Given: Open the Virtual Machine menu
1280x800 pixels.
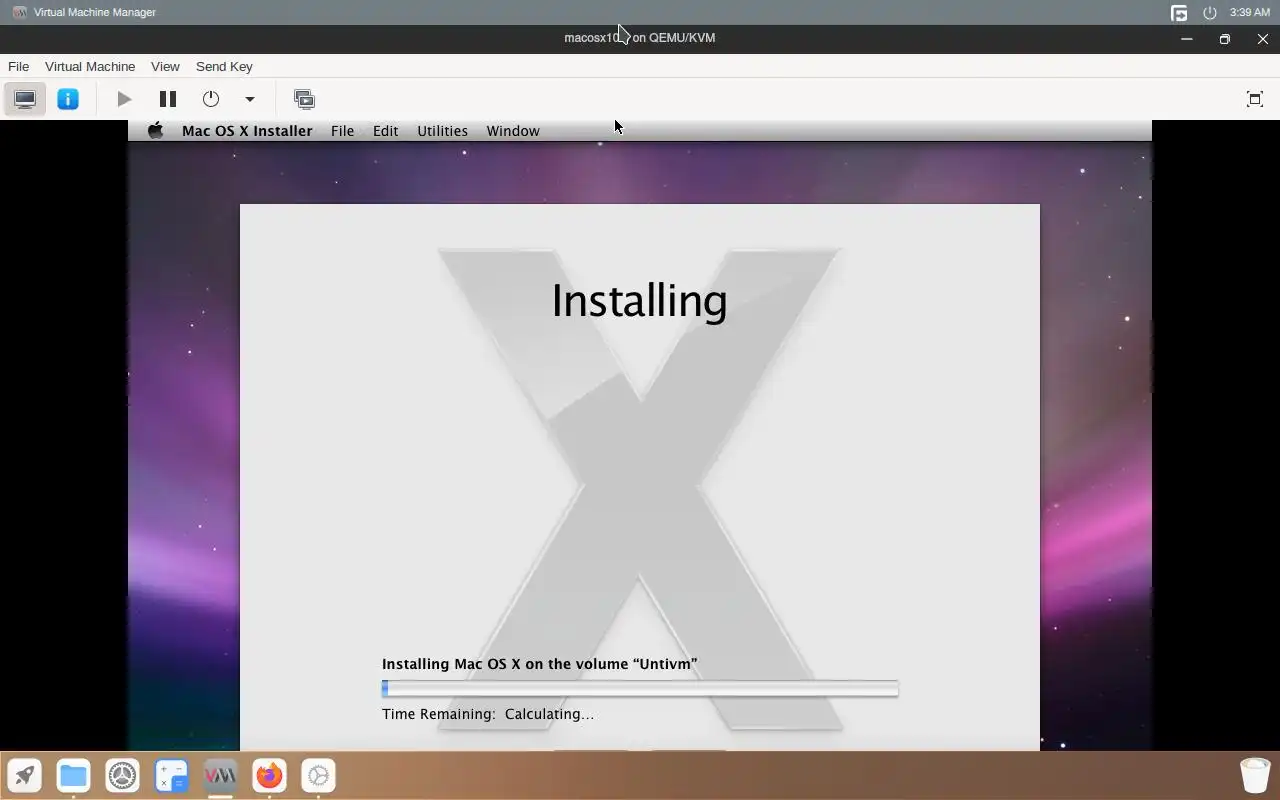Looking at the screenshot, I should 90,66.
